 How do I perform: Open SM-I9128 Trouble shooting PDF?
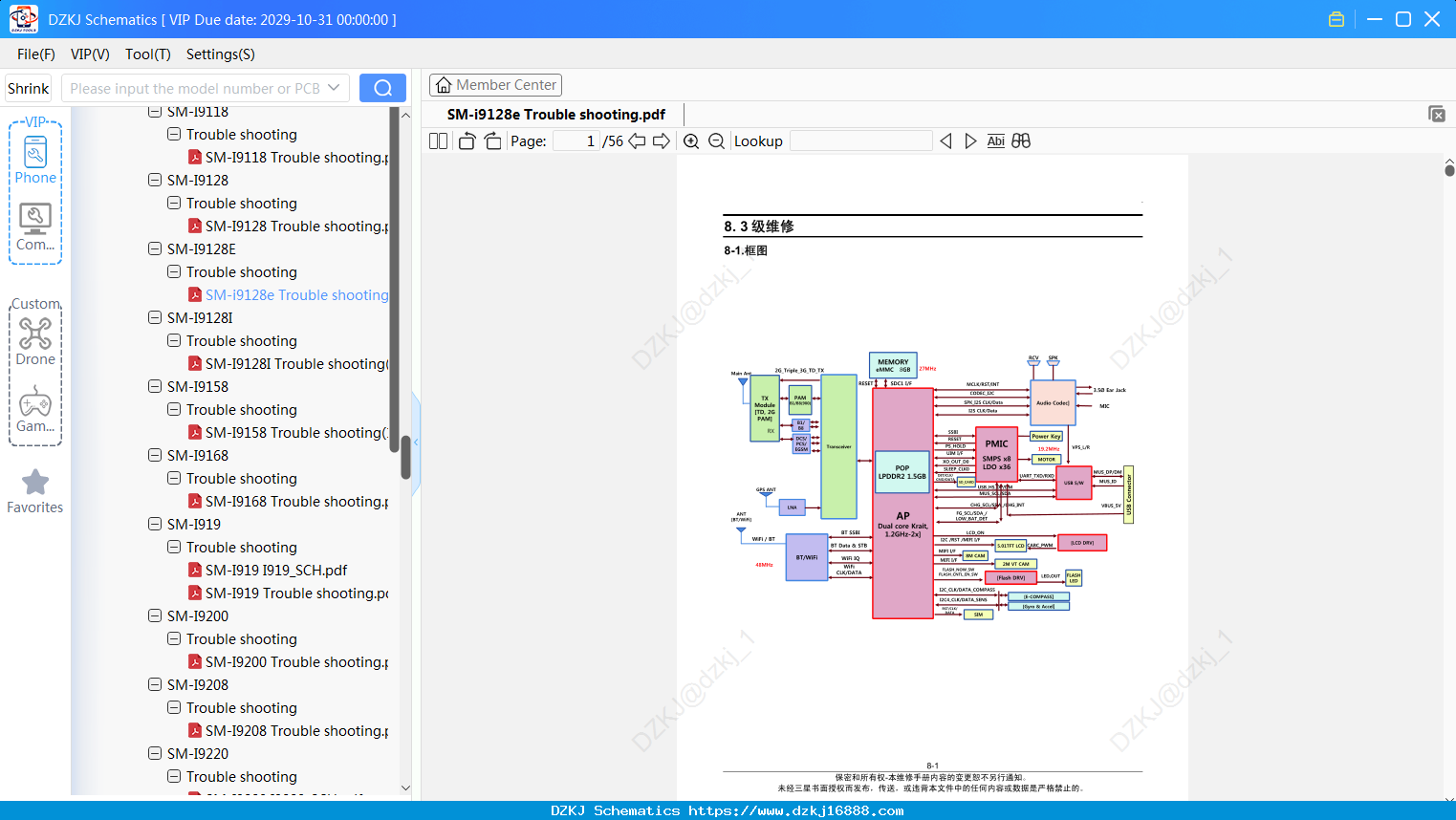click(288, 227)
